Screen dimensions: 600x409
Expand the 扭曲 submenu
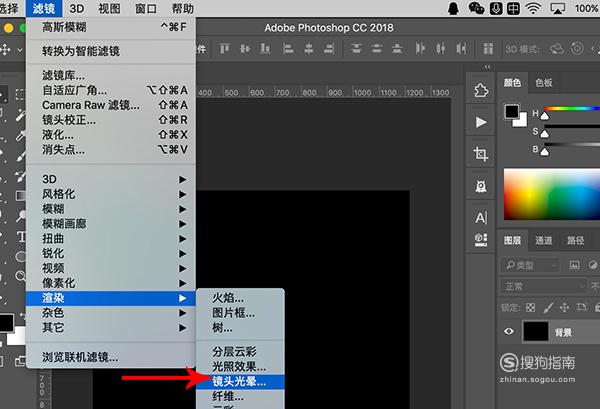(111, 239)
